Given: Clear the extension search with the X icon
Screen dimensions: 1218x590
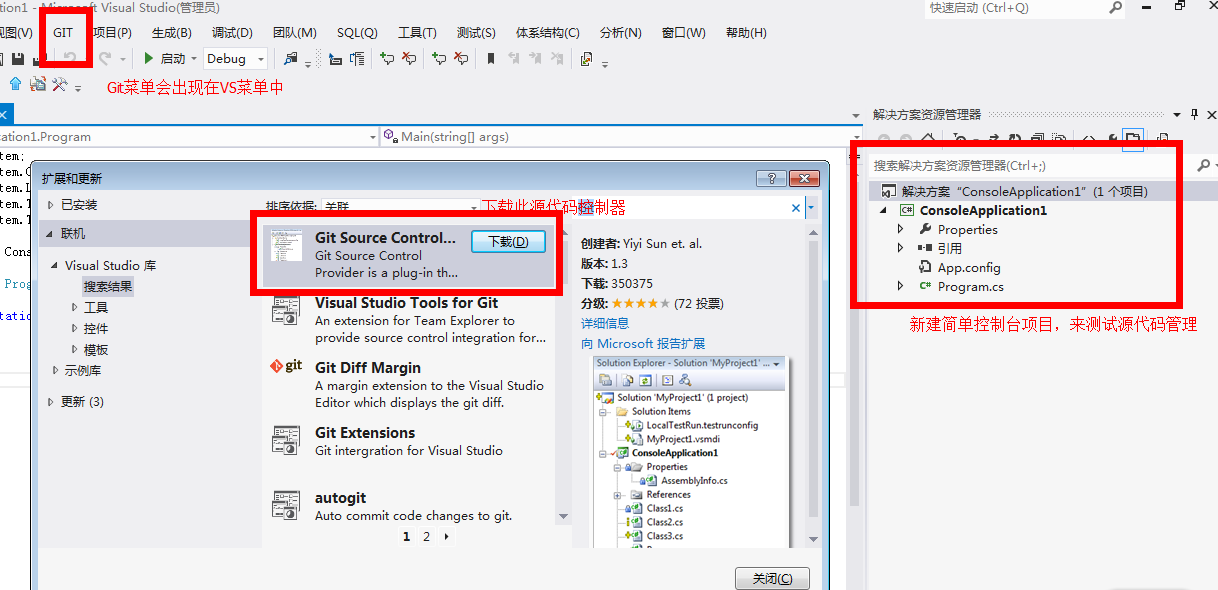Looking at the screenshot, I should point(796,208).
